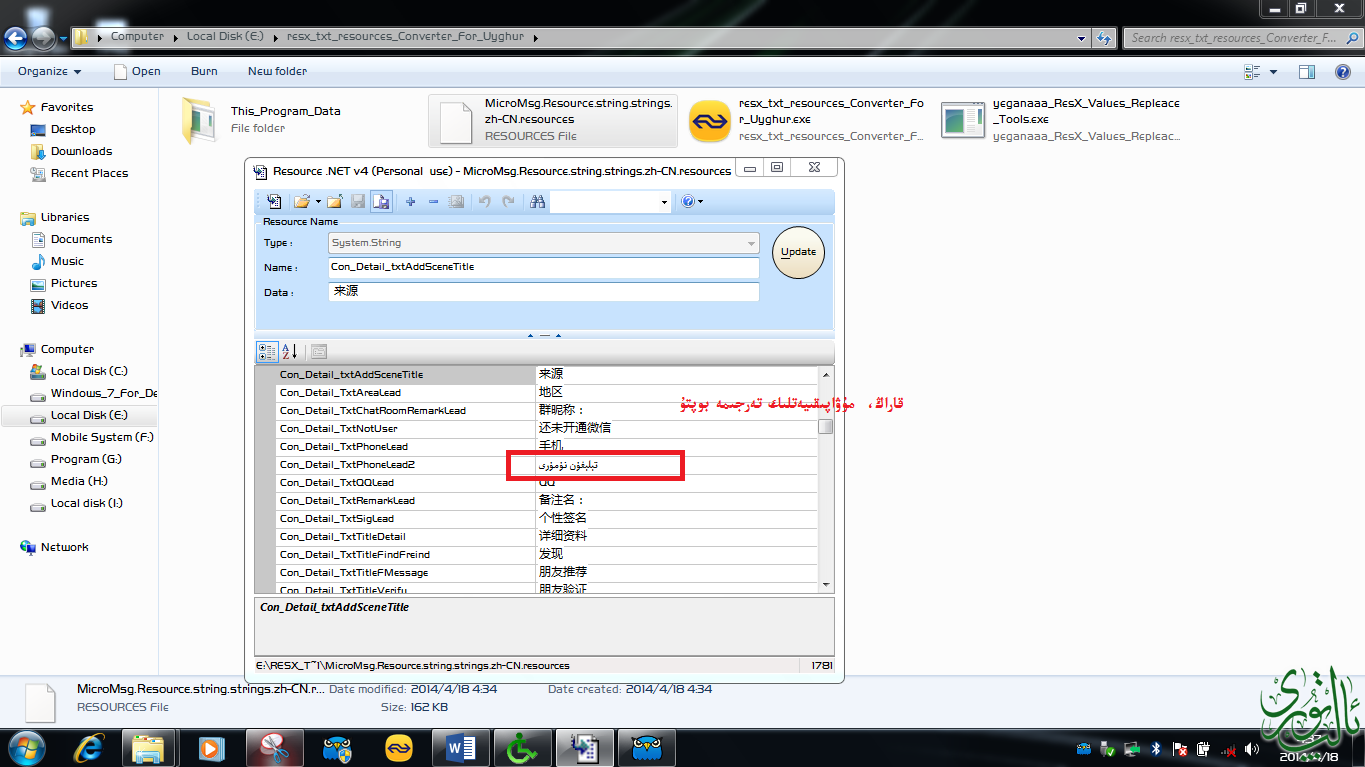Click the redo arrow icon in Resource .NET
Viewport: 1365px width, 767px height.
(x=508, y=201)
